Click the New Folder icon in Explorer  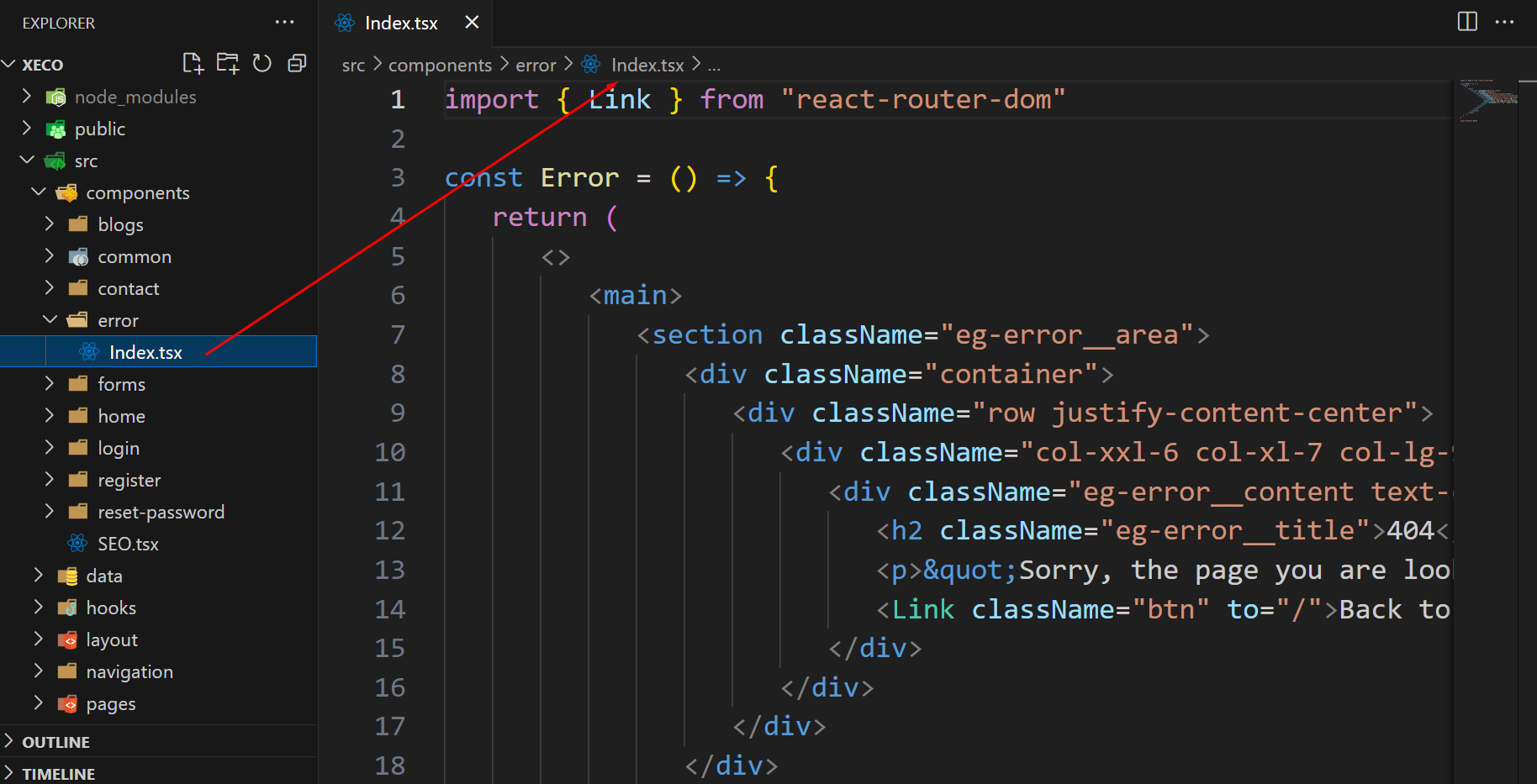point(228,63)
